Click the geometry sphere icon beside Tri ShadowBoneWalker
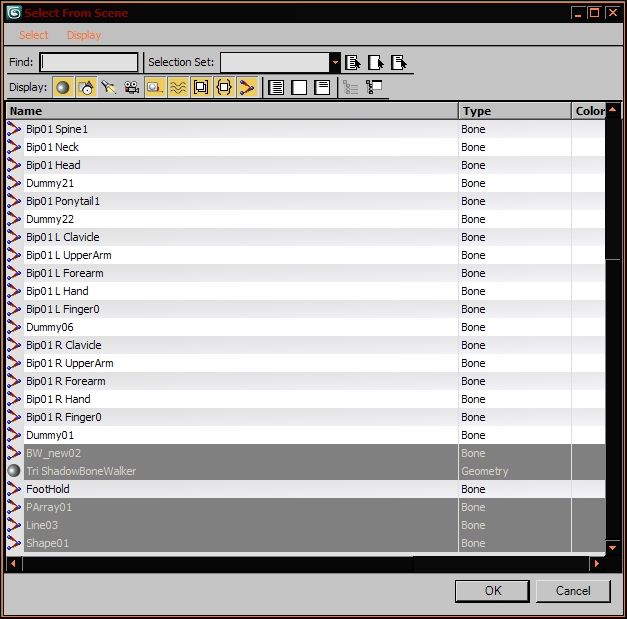Image resolution: width=627 pixels, height=619 pixels. pyautogui.click(x=14, y=471)
